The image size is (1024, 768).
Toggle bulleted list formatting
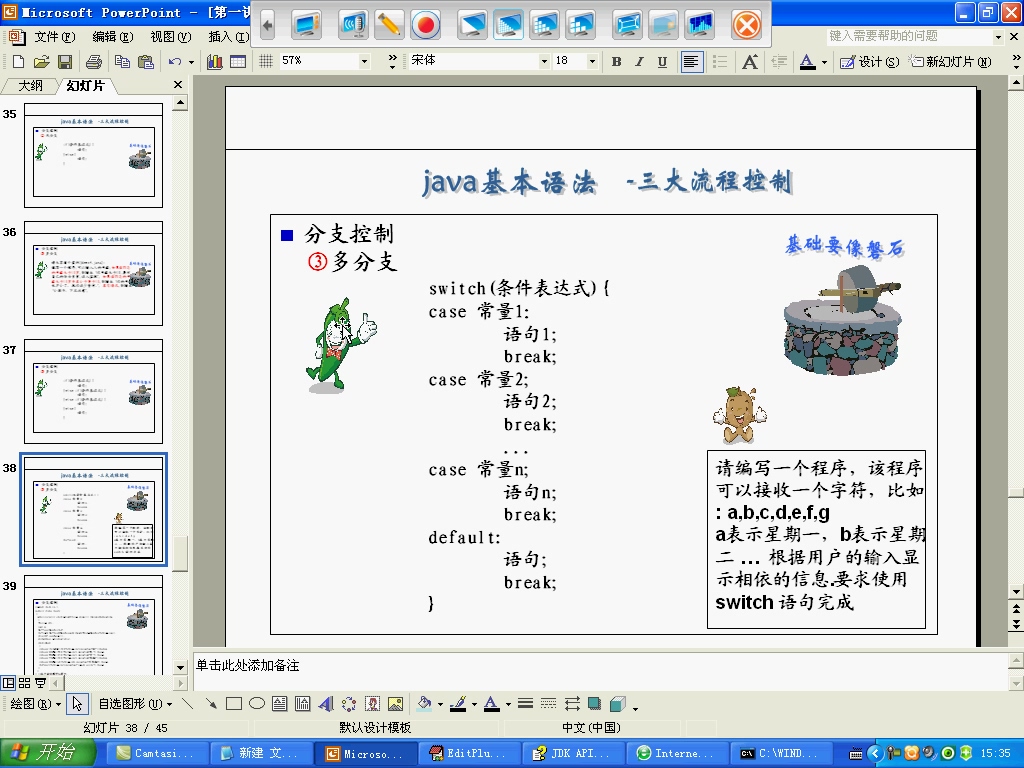(720, 61)
